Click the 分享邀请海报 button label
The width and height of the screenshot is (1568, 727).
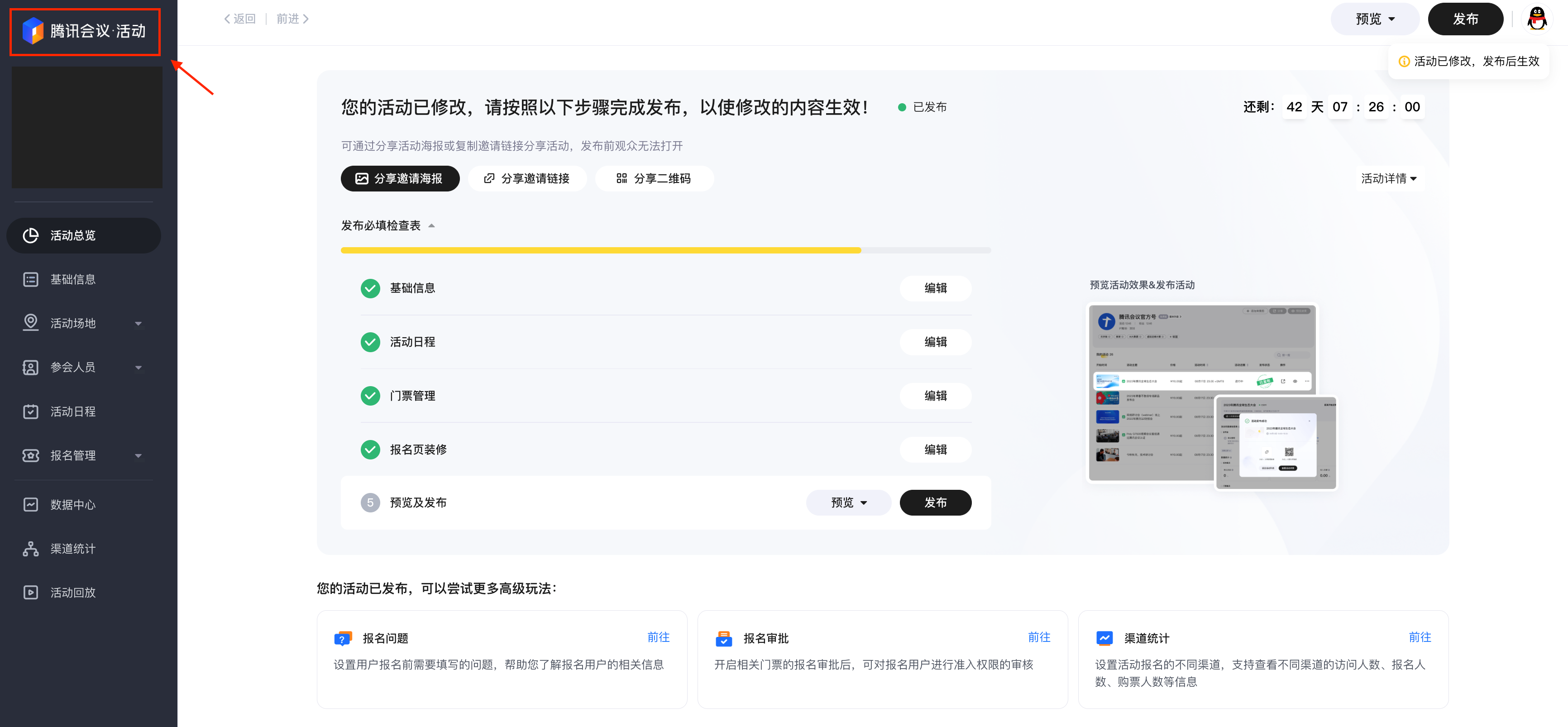(x=408, y=178)
